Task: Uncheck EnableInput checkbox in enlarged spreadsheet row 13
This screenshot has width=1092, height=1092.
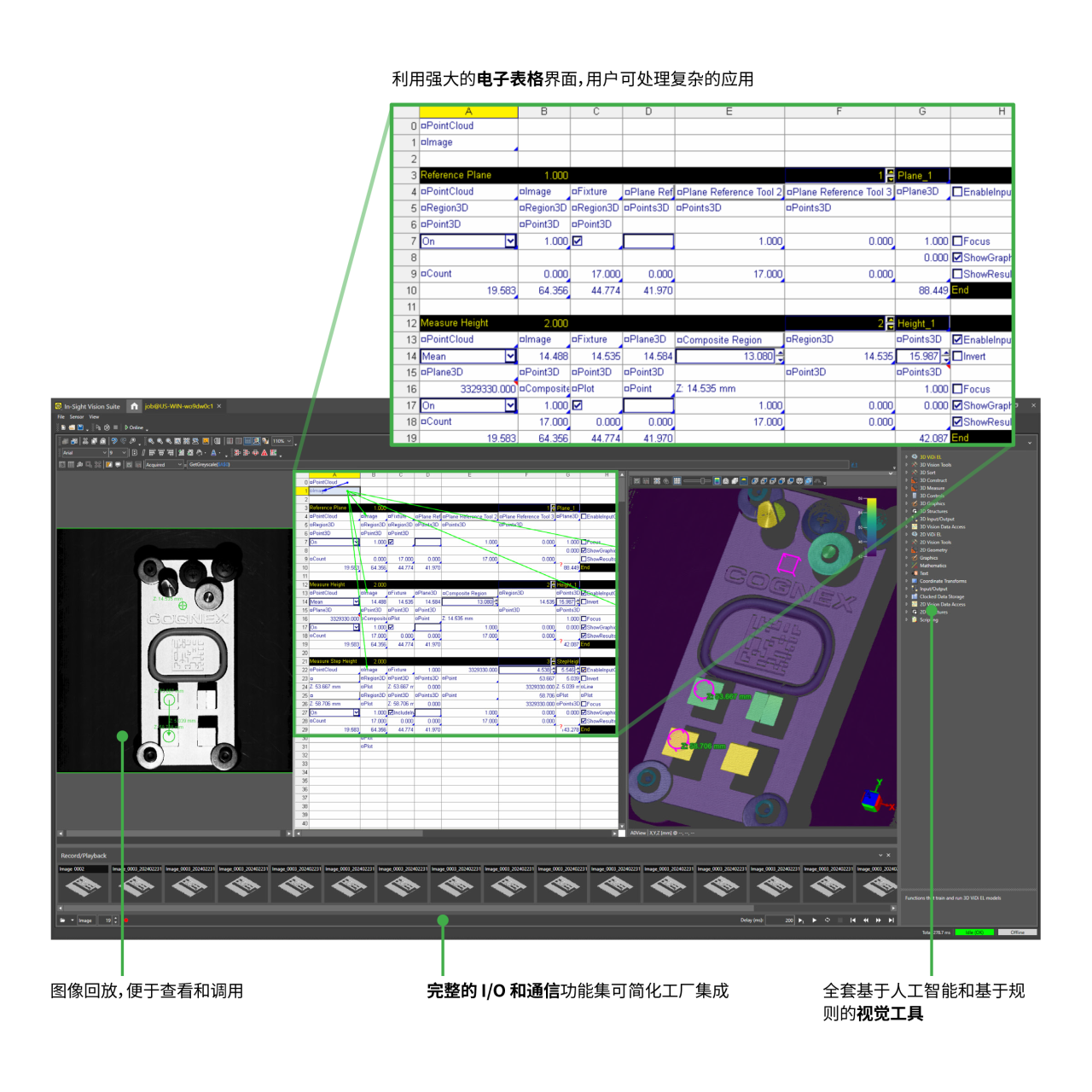Action: pyautogui.click(x=957, y=340)
